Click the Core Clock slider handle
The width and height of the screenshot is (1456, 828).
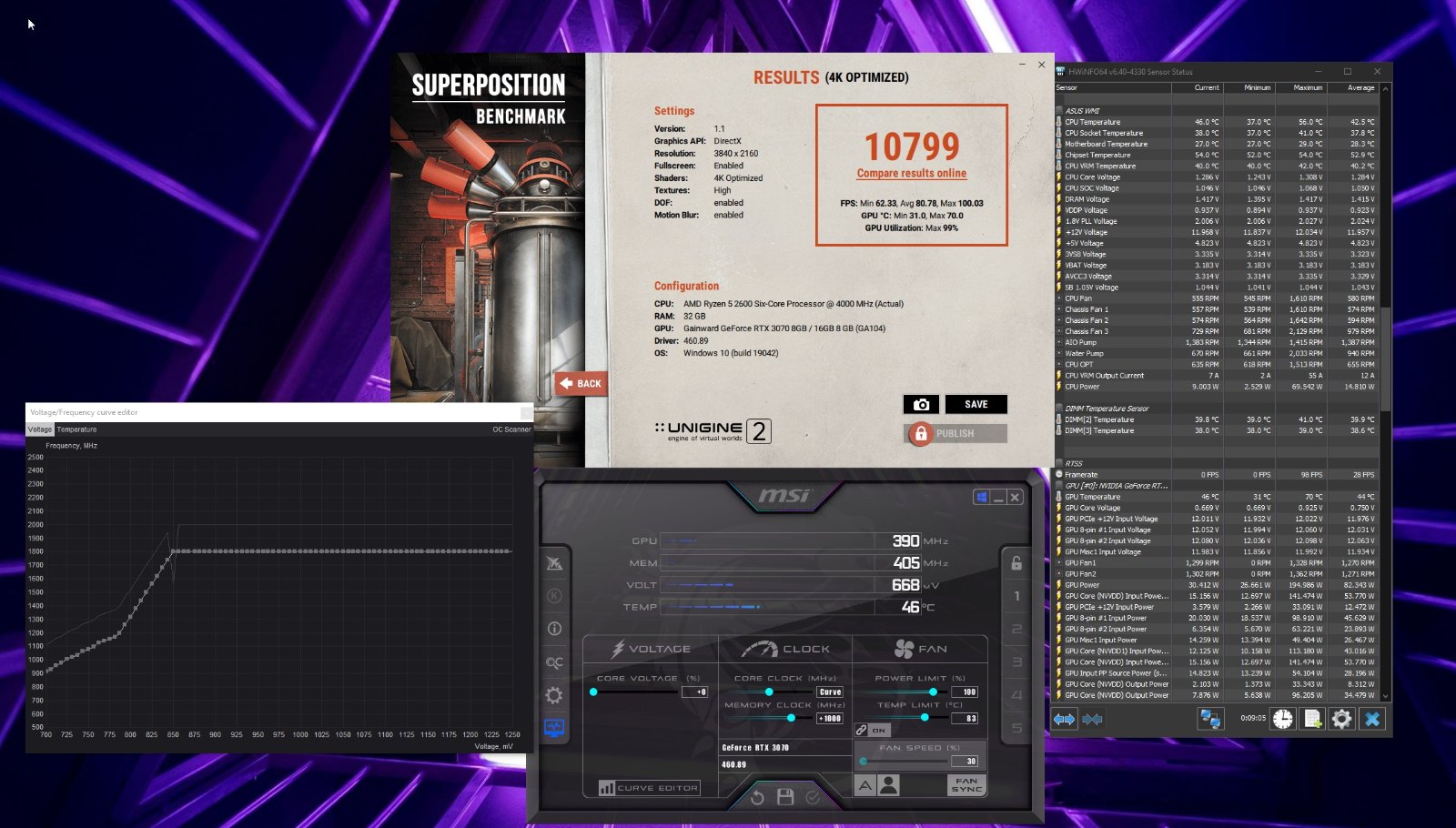769,692
